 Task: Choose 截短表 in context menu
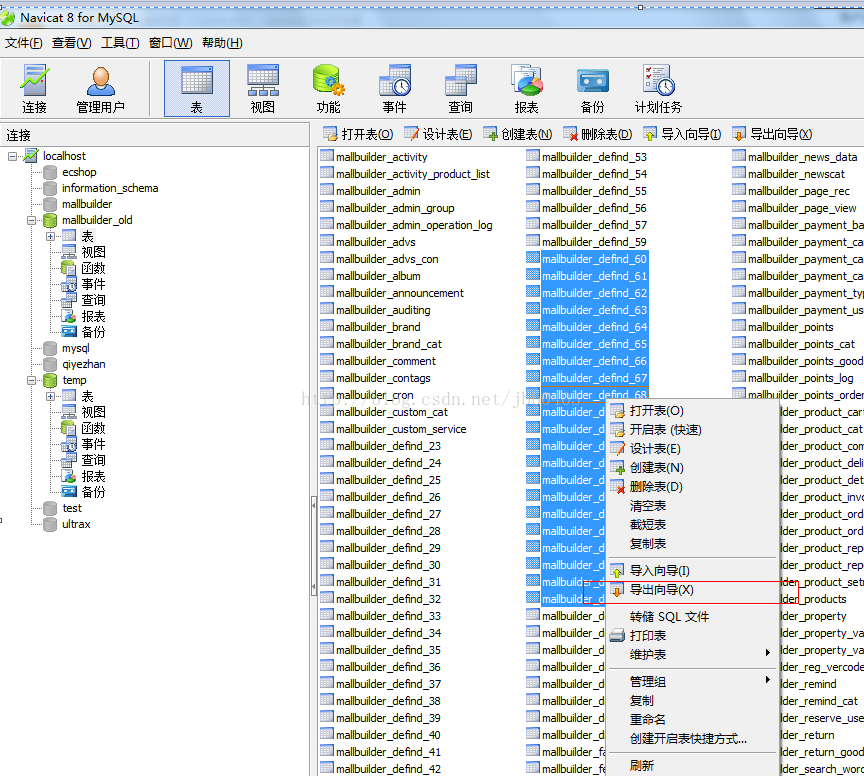click(x=692, y=525)
